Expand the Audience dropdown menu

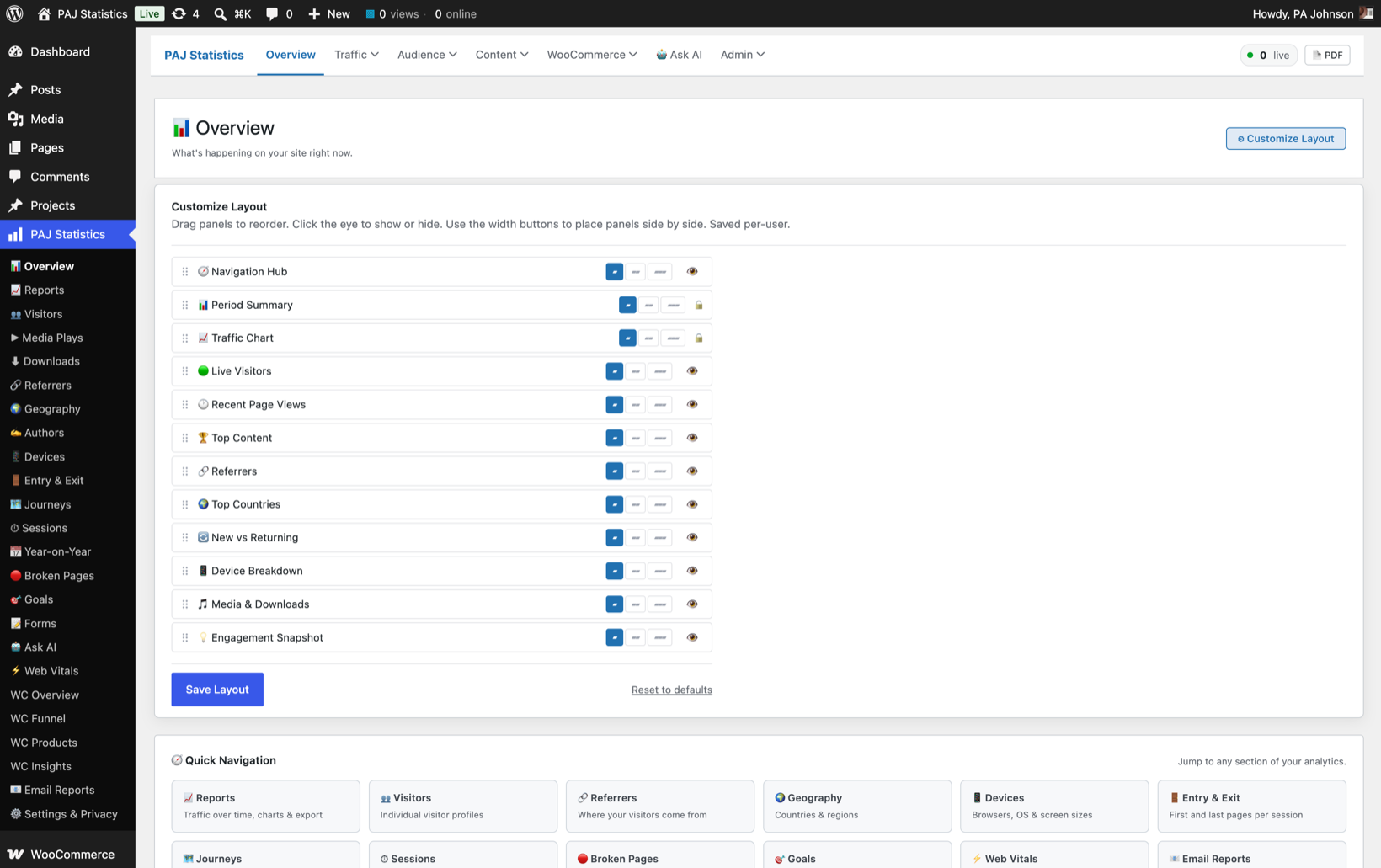[x=427, y=55]
